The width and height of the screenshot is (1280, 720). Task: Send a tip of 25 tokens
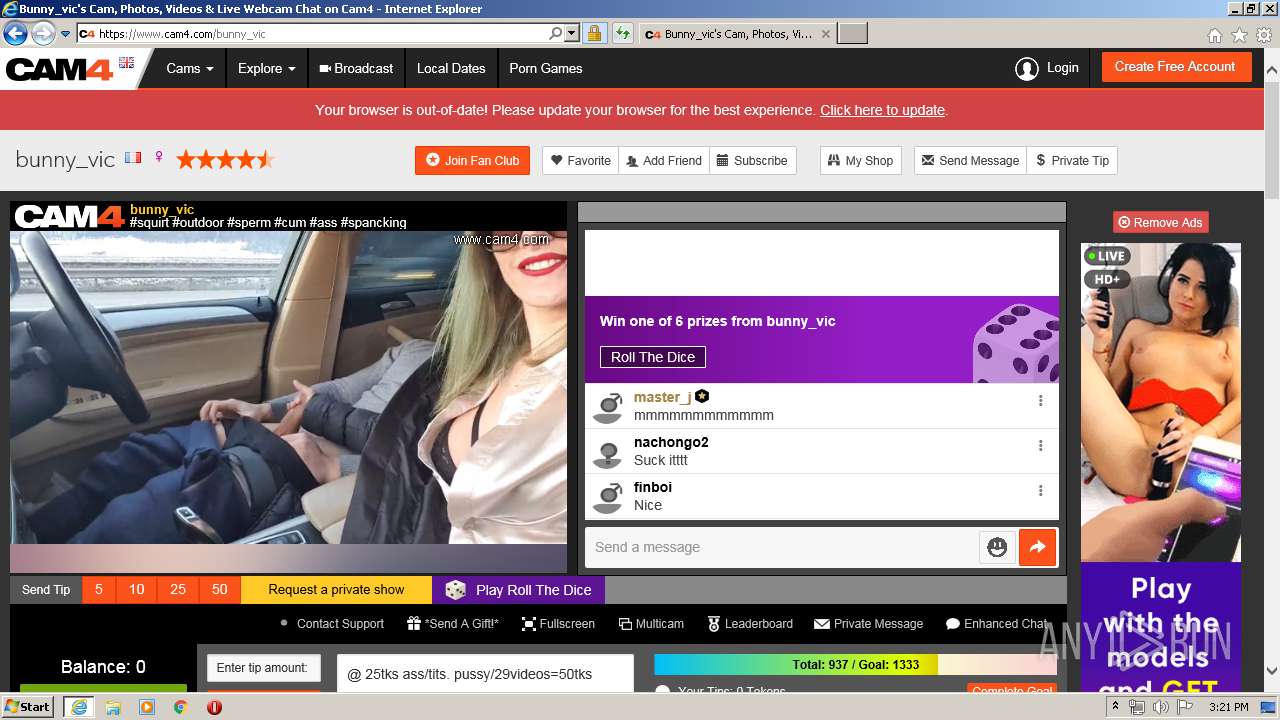pos(178,590)
